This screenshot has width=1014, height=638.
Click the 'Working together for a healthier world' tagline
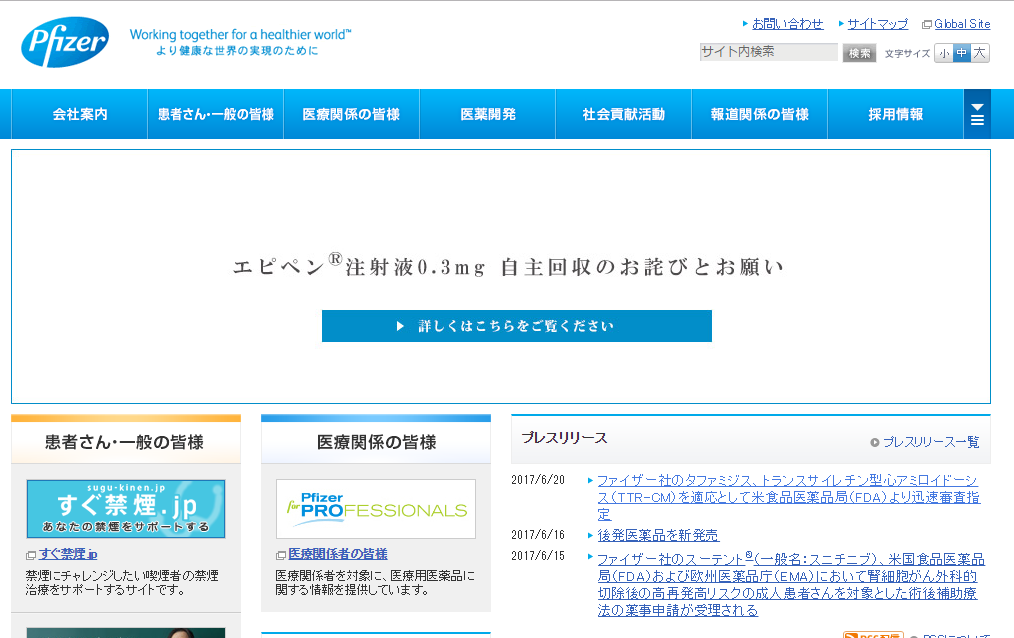241,34
